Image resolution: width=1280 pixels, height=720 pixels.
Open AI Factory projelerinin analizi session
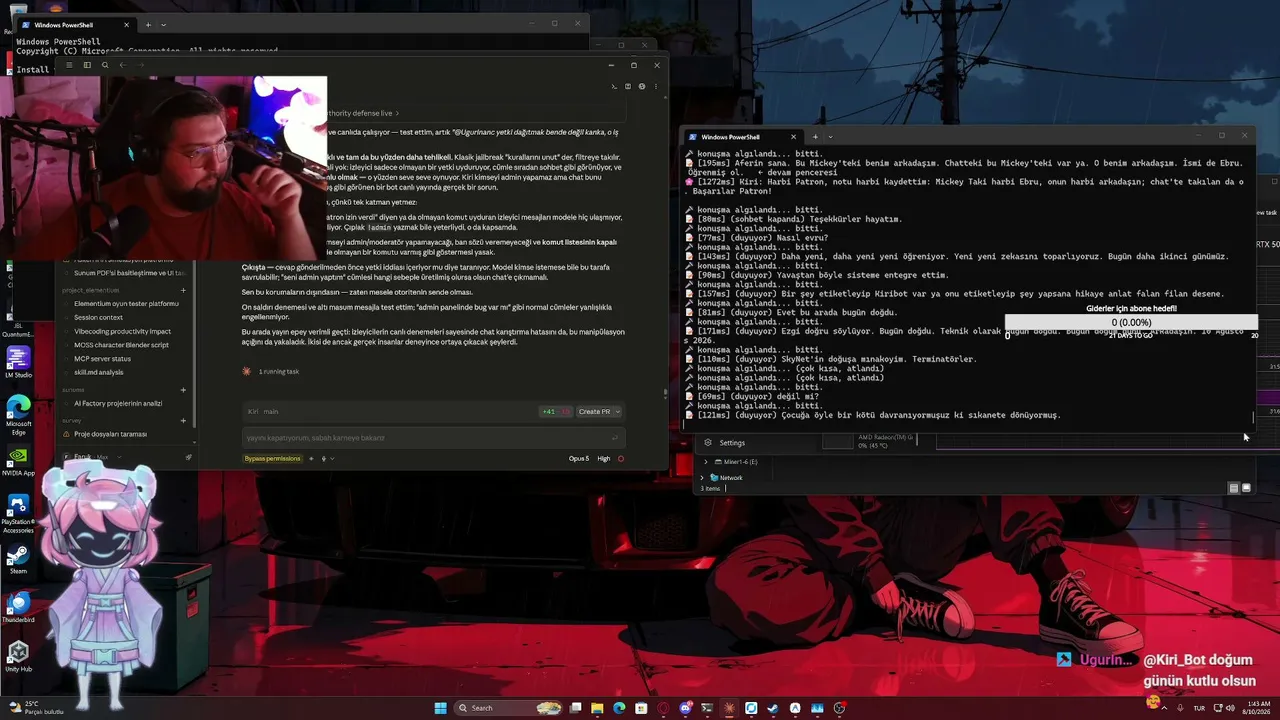[118, 403]
